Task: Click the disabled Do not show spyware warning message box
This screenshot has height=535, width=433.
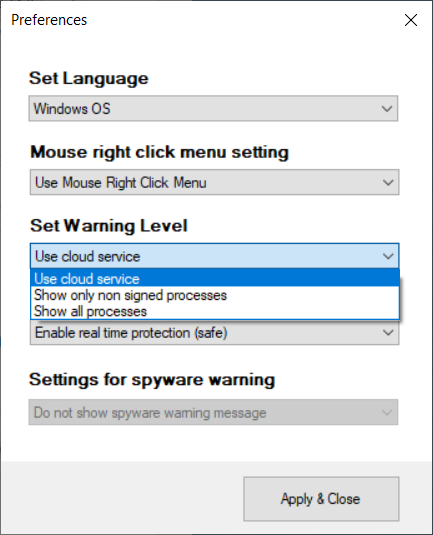Action: click(213, 412)
